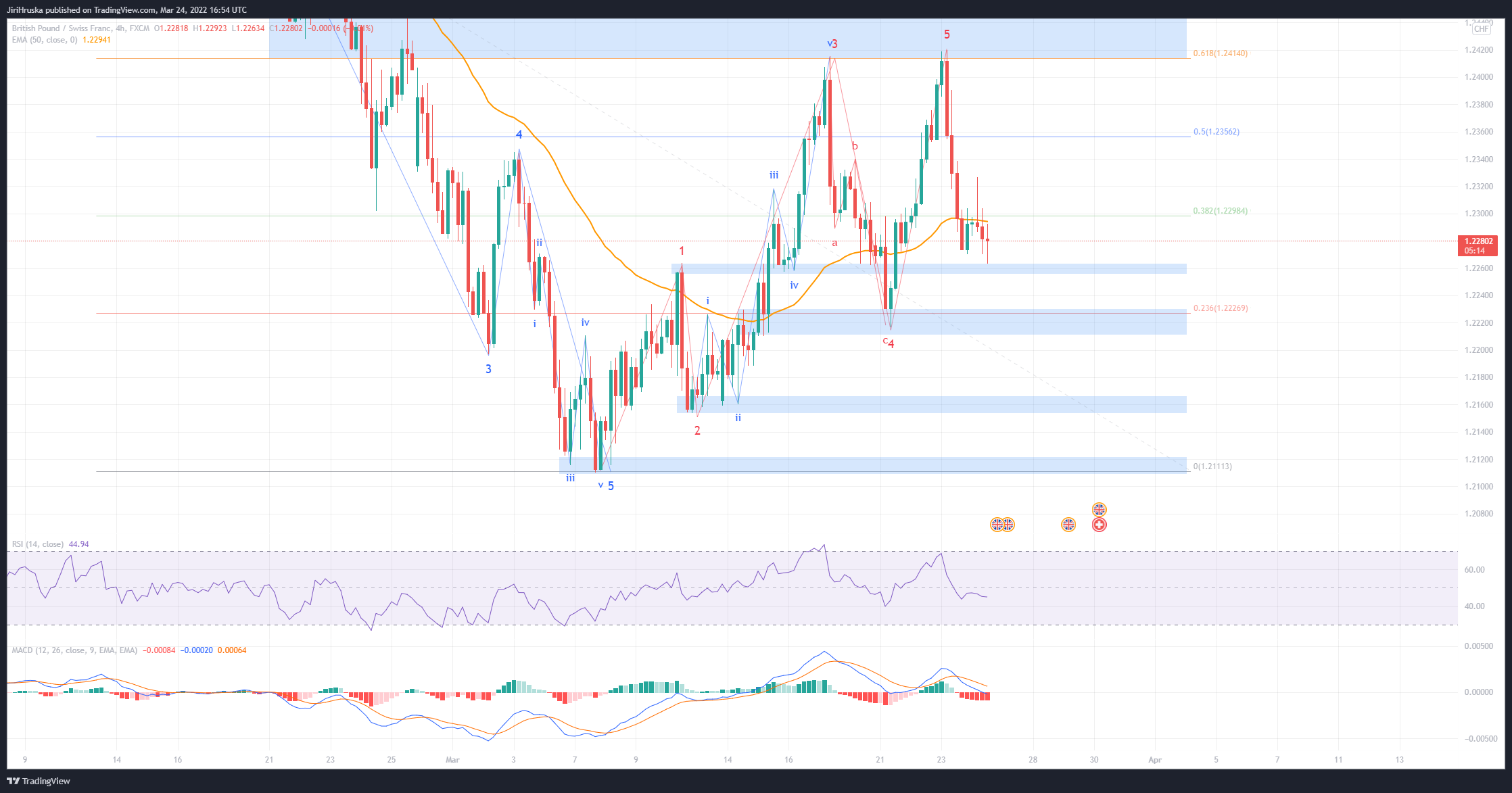Select the MACD (12, 26, close, 9) legend
1512x793 pixels.
pos(74,650)
